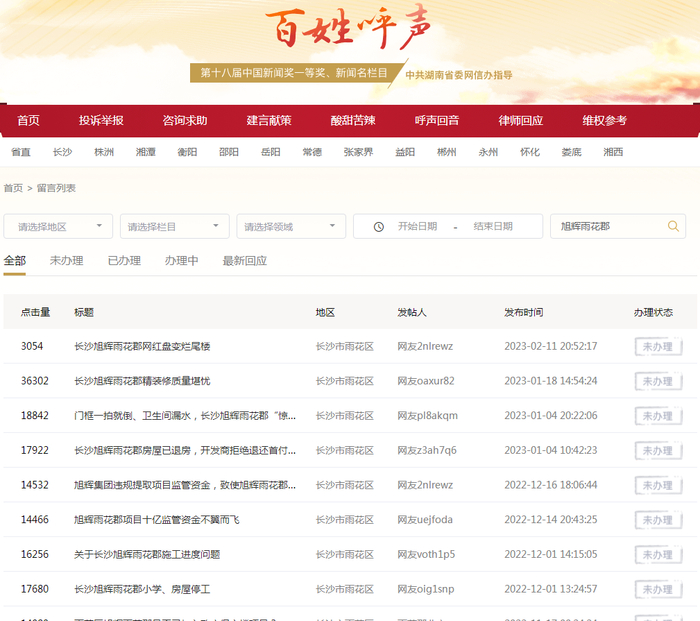
Task: Open the 请选择领域 dropdown
Action: pos(291,226)
